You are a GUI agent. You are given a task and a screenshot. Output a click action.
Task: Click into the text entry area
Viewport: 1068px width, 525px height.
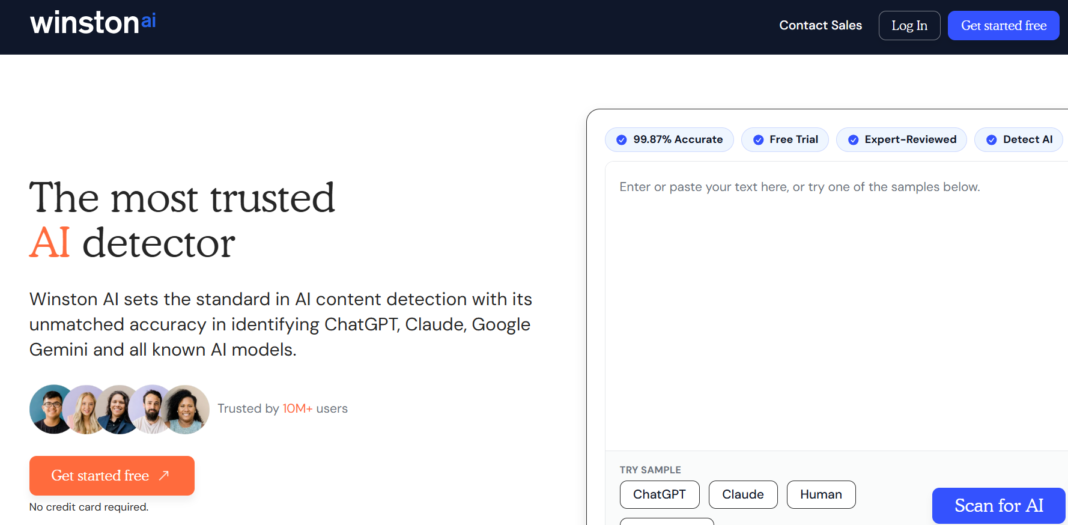[x=836, y=306]
